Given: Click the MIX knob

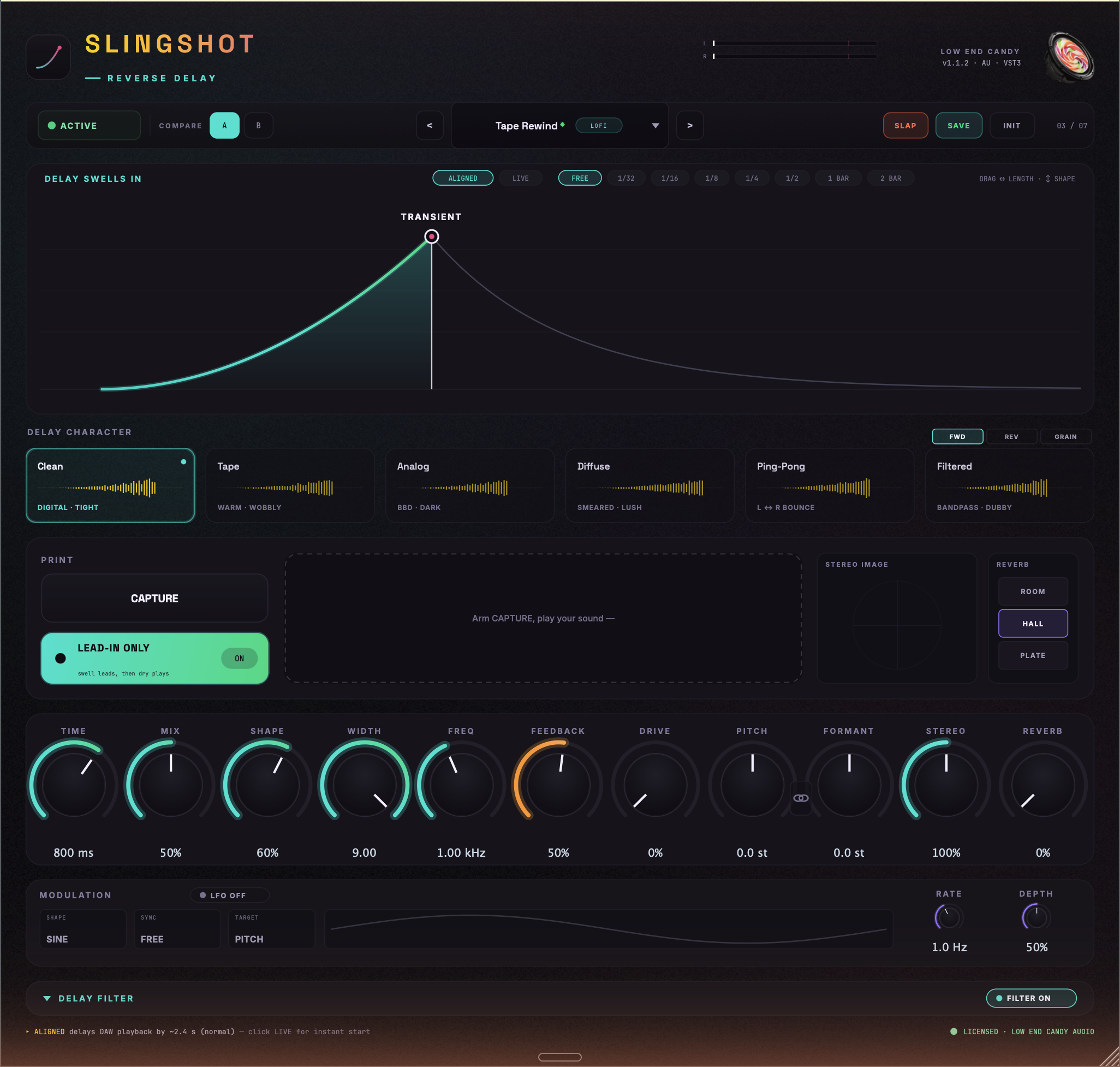Looking at the screenshot, I should pyautogui.click(x=170, y=784).
